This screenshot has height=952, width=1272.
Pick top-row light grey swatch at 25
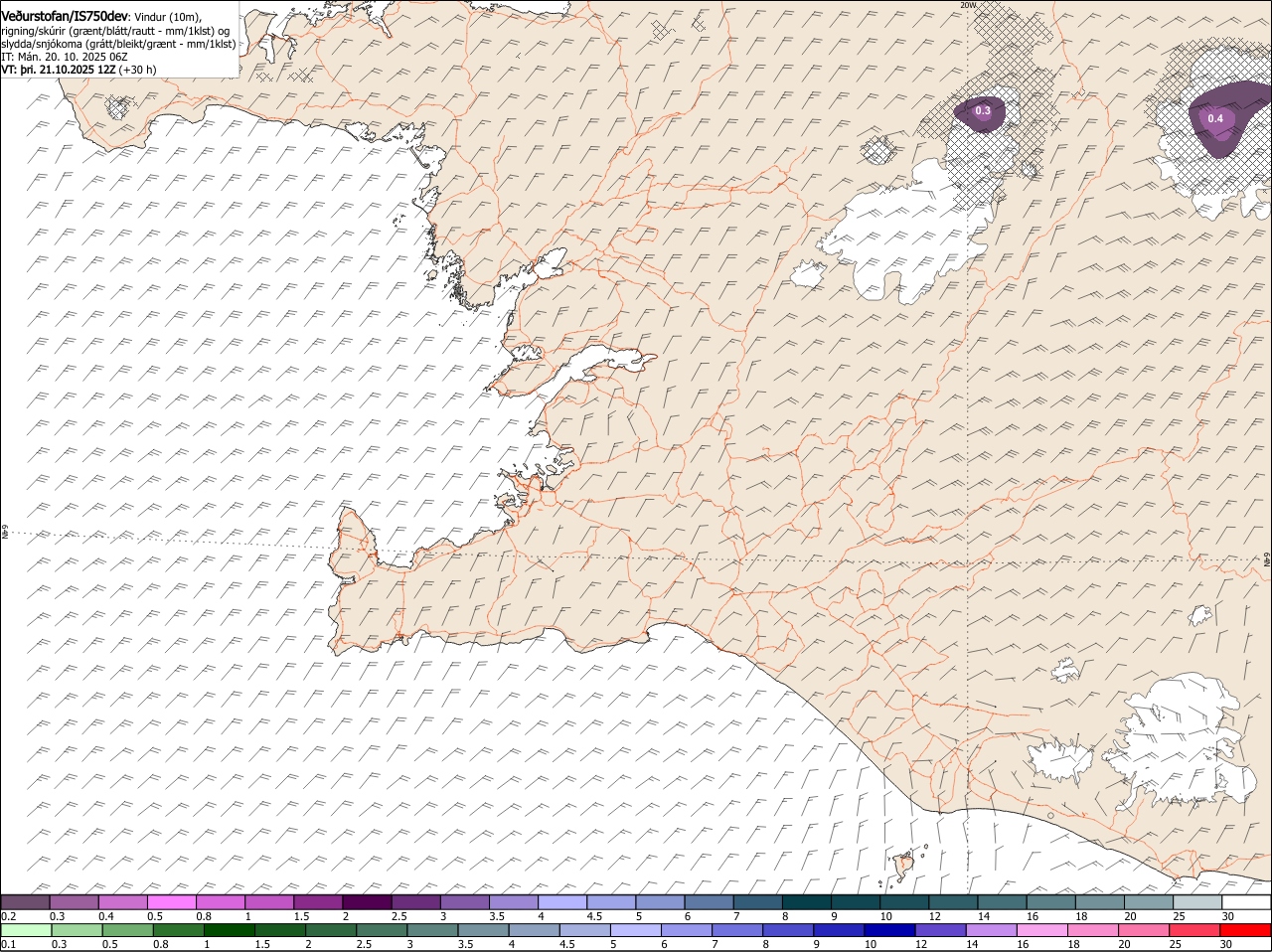(x=1197, y=902)
